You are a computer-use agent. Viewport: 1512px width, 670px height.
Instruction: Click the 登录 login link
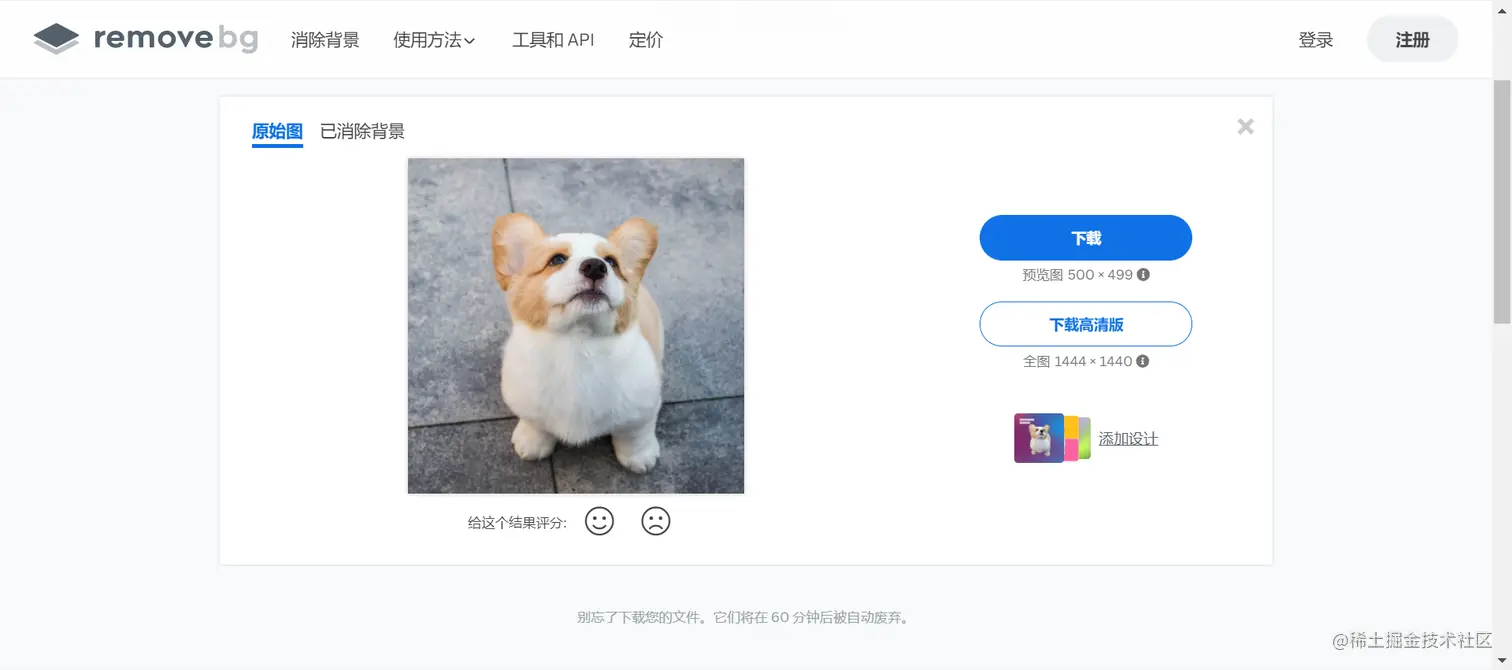[1316, 40]
